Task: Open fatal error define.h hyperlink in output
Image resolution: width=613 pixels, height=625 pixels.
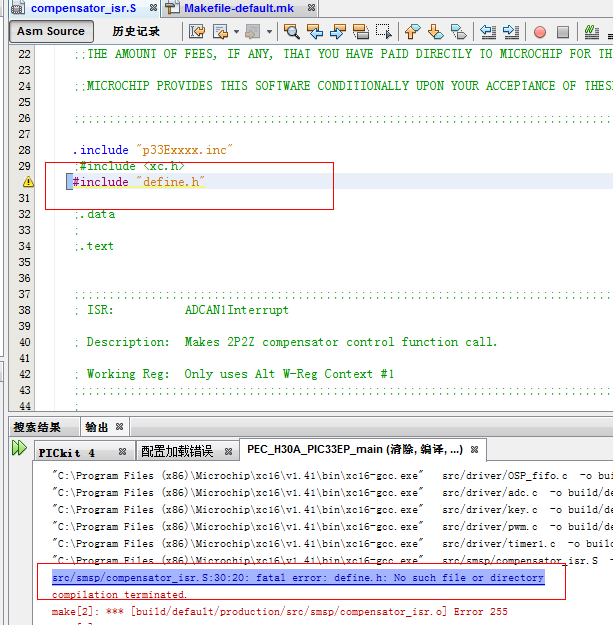Action: (298, 578)
